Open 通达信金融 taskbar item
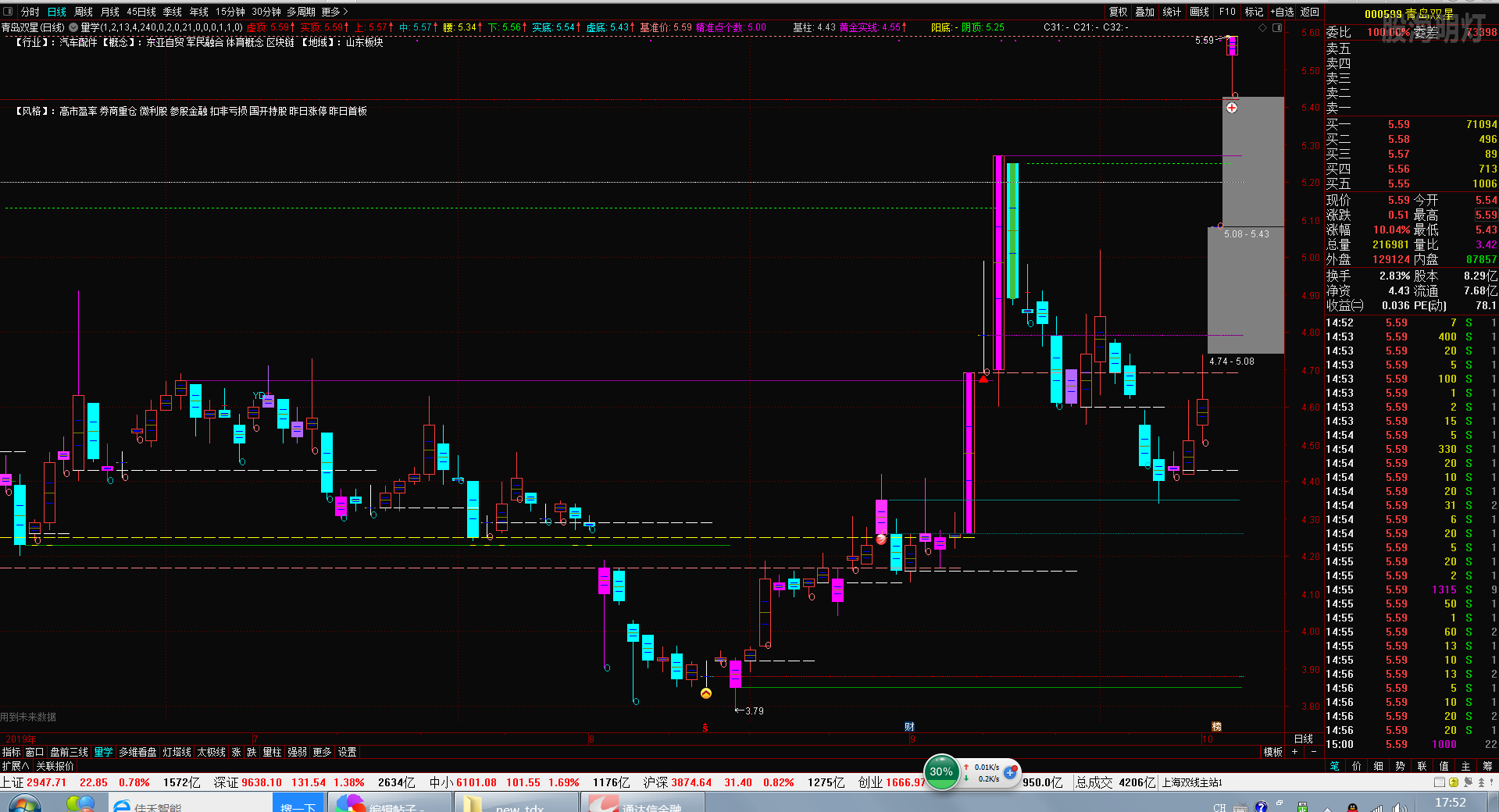The width and height of the screenshot is (1499, 812). 643,803
